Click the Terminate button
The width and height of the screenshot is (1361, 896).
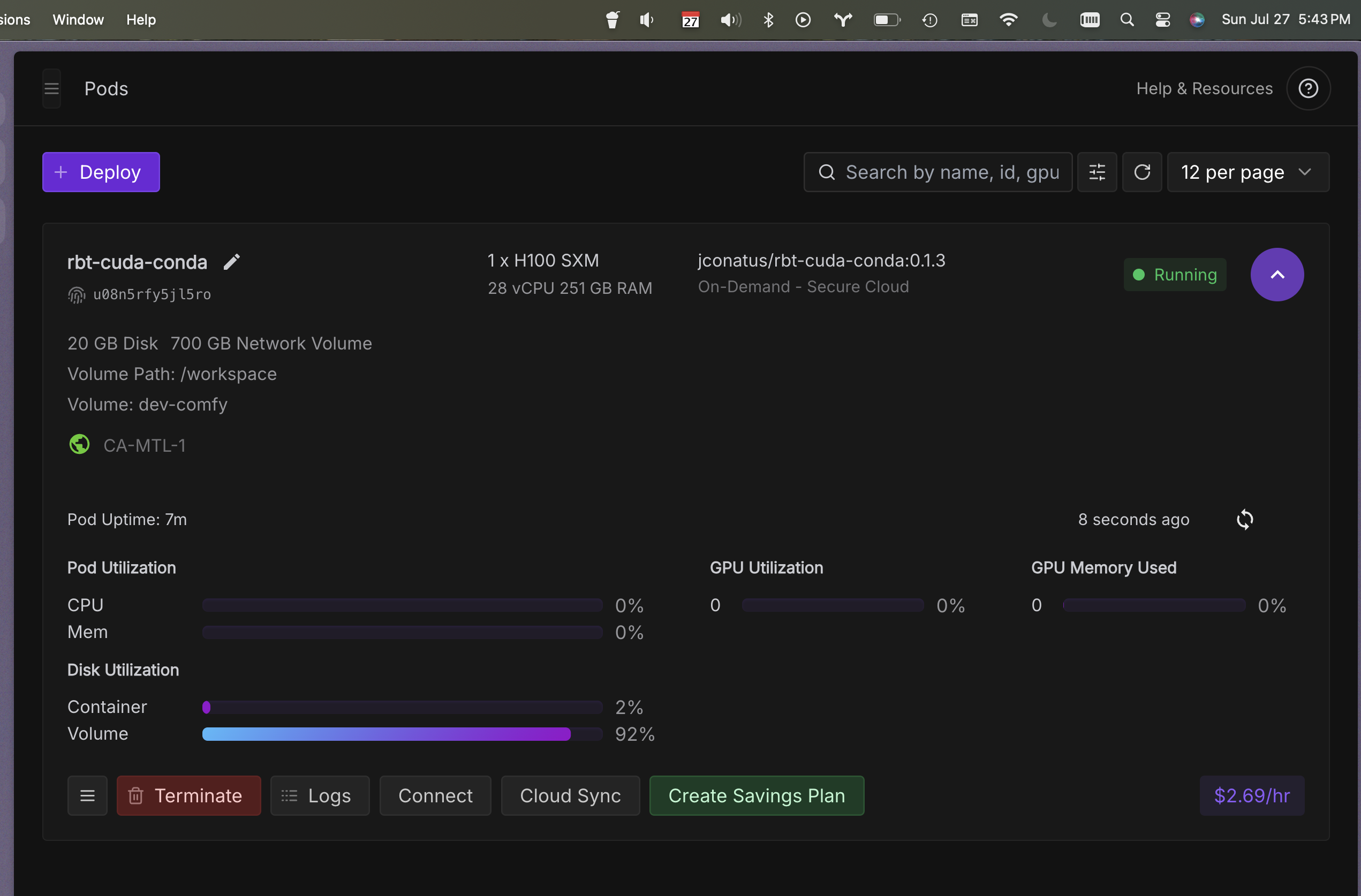188,795
